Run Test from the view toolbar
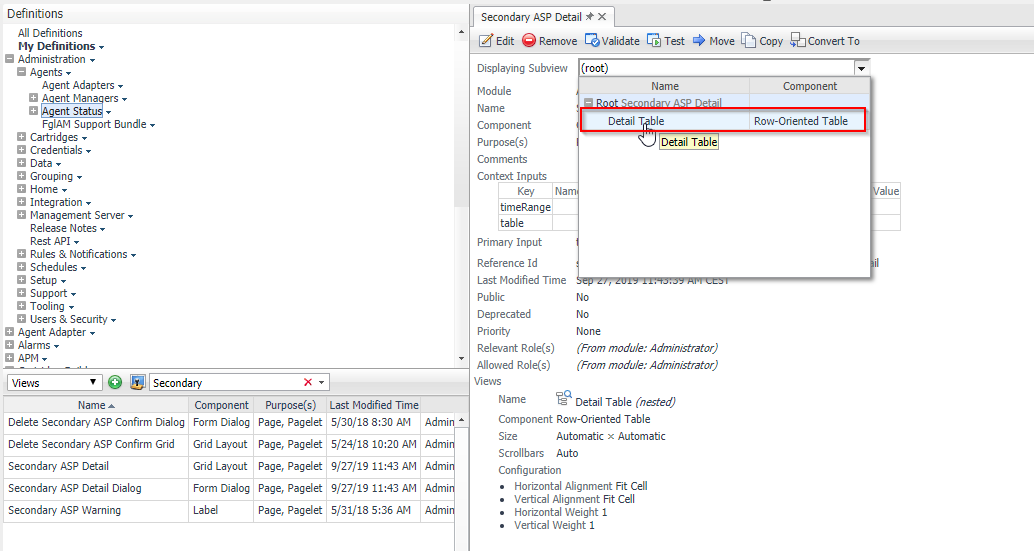This screenshot has height=551, width=1034. click(654, 41)
